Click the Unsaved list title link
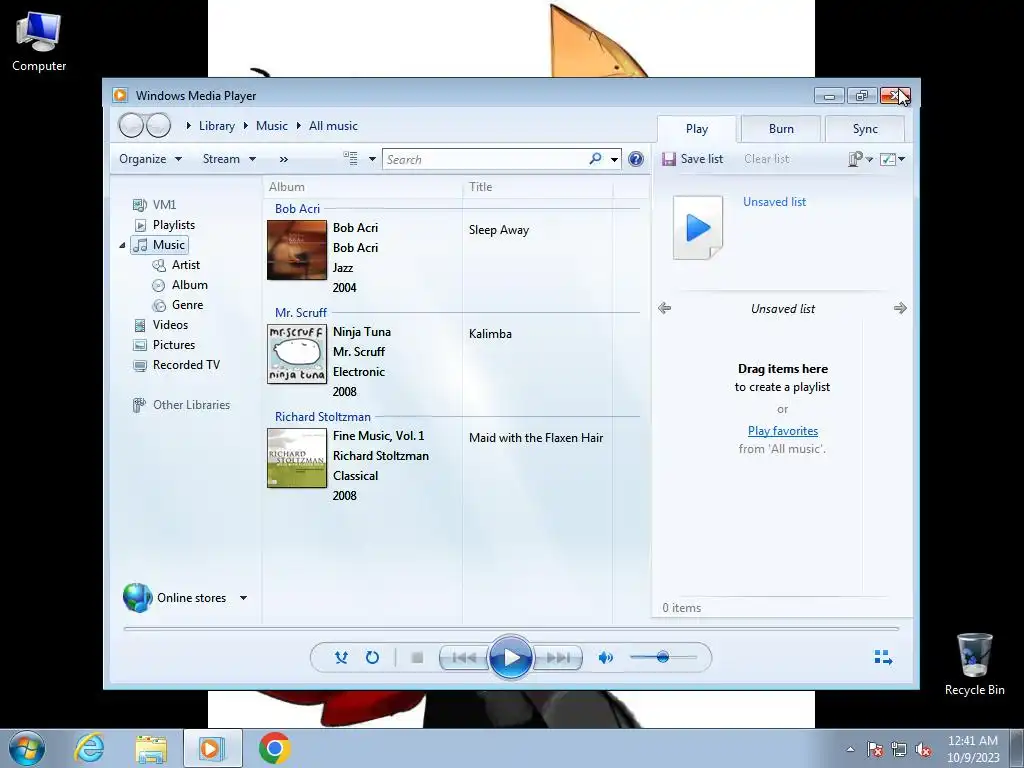1024x768 pixels. coord(774,202)
